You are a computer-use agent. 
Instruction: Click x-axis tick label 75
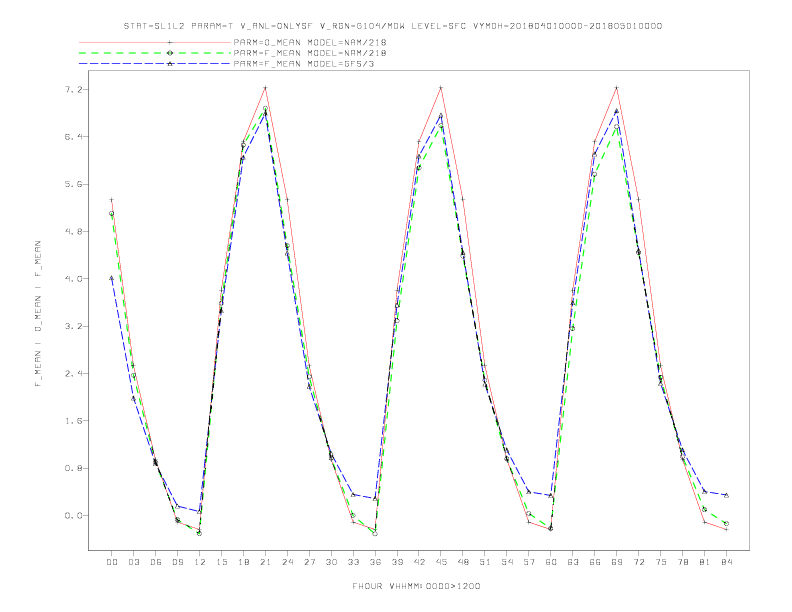[x=661, y=562]
